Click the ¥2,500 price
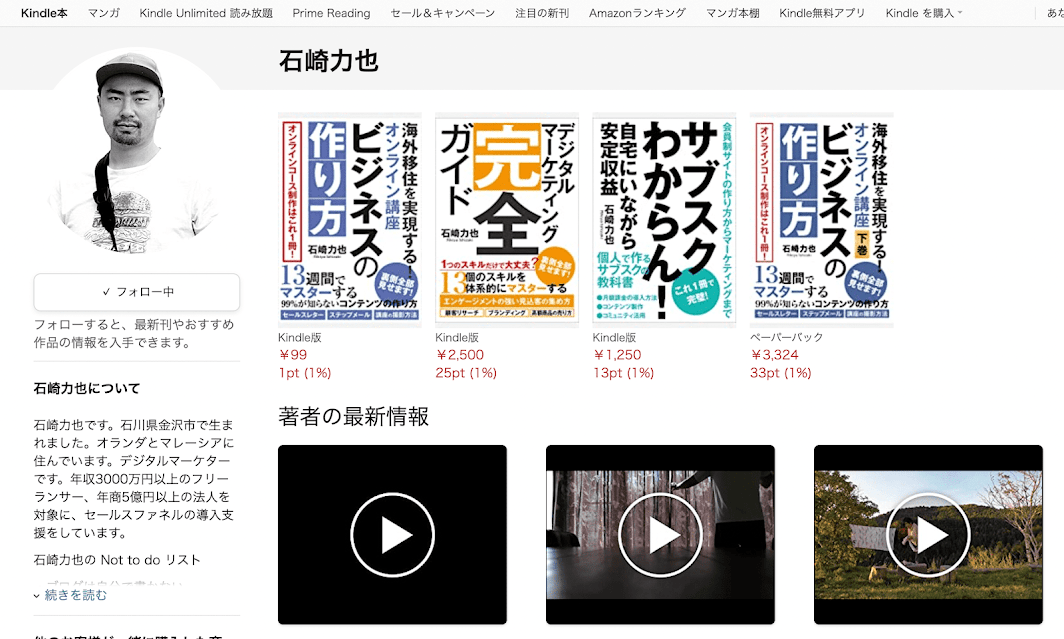Viewport: 1064px width, 639px height. [x=460, y=355]
